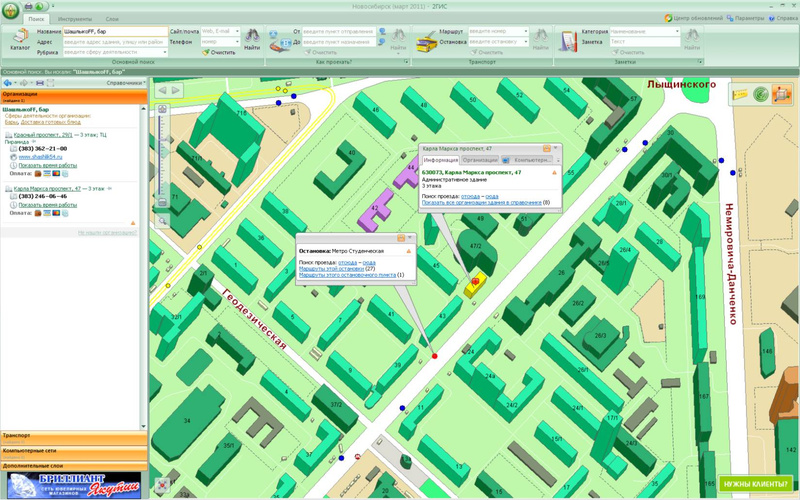Toggle the 3D buildings view icon
The height and width of the screenshot is (500, 800).
[x=782, y=95]
